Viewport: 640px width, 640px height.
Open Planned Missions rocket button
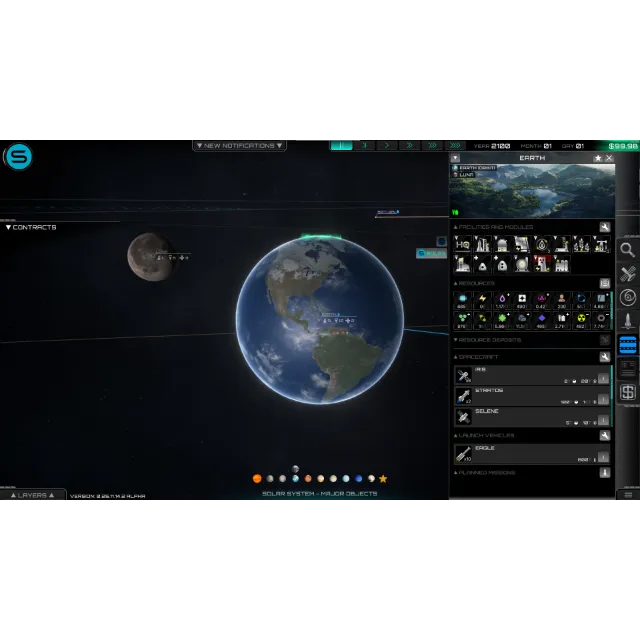(604, 473)
